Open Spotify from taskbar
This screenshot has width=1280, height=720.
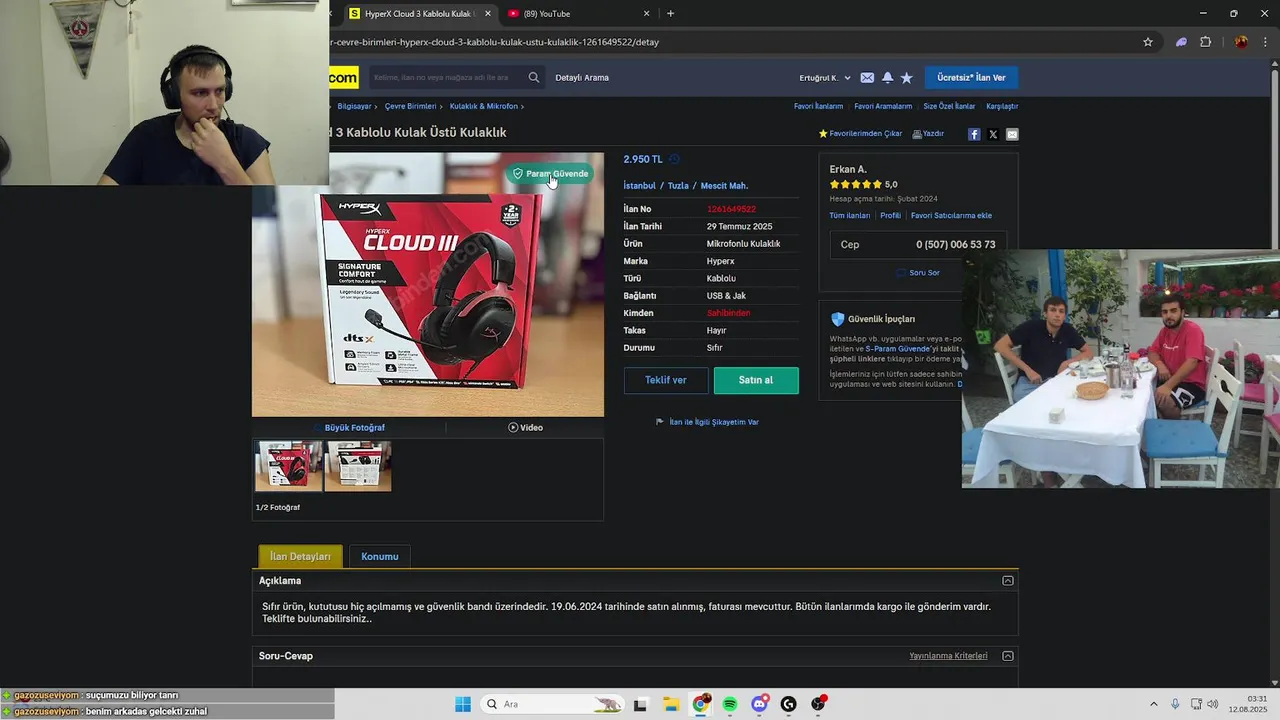[x=730, y=704]
